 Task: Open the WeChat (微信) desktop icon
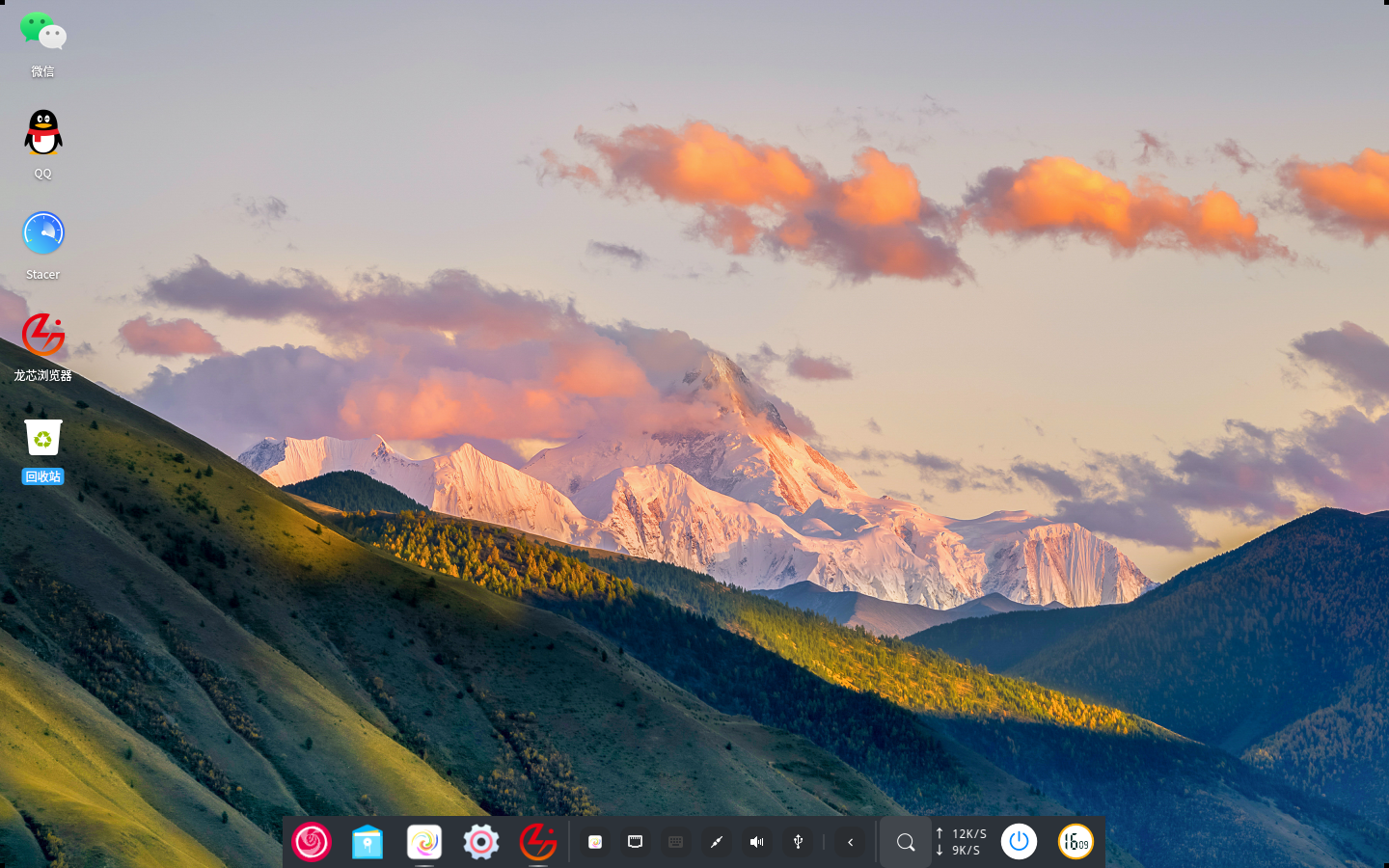[42, 32]
